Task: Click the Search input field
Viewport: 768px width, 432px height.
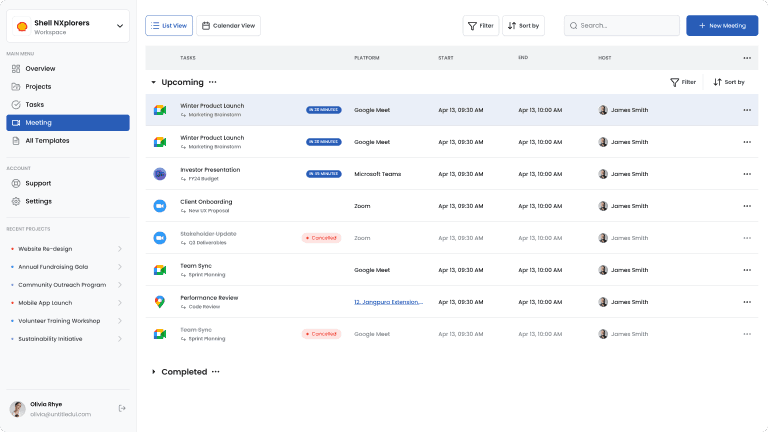Action: click(x=622, y=25)
